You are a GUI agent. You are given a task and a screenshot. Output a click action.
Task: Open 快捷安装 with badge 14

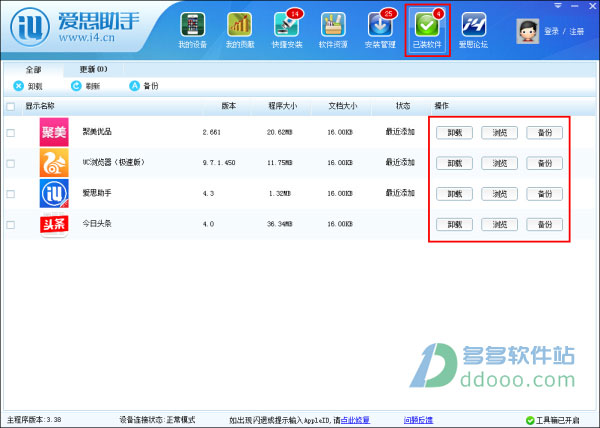tap(287, 30)
